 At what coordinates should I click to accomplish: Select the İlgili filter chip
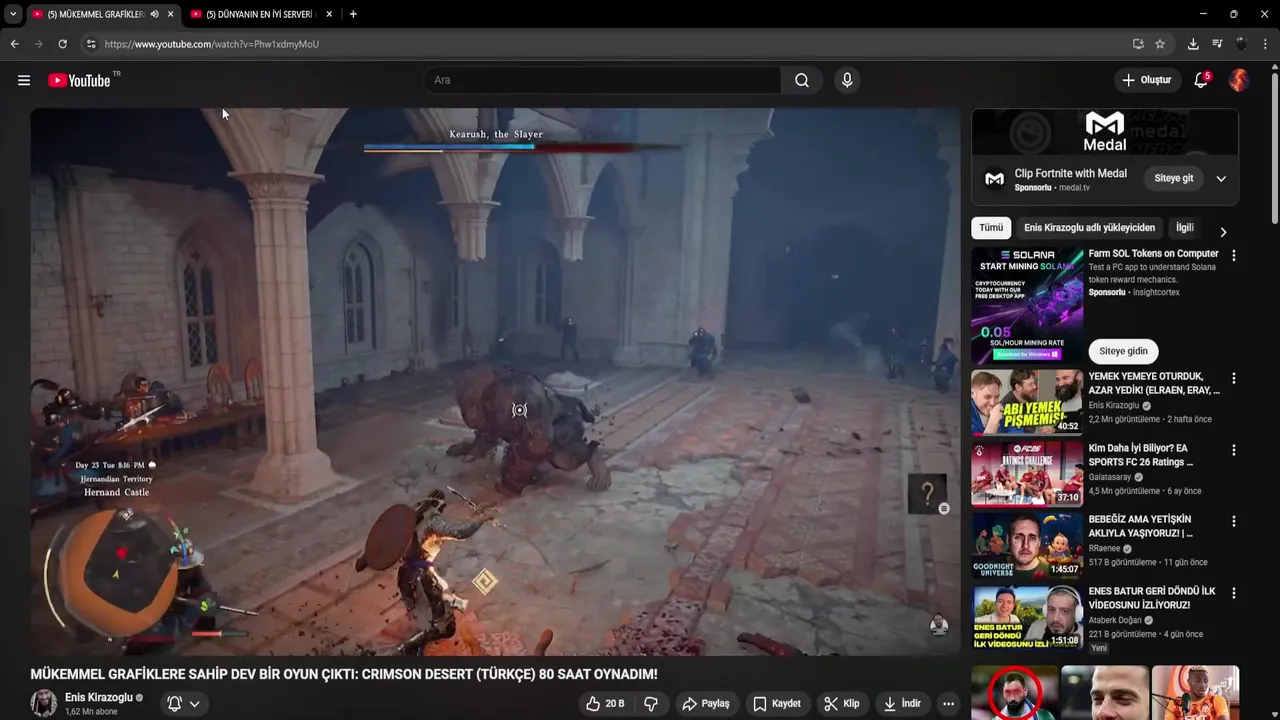pyautogui.click(x=1185, y=228)
